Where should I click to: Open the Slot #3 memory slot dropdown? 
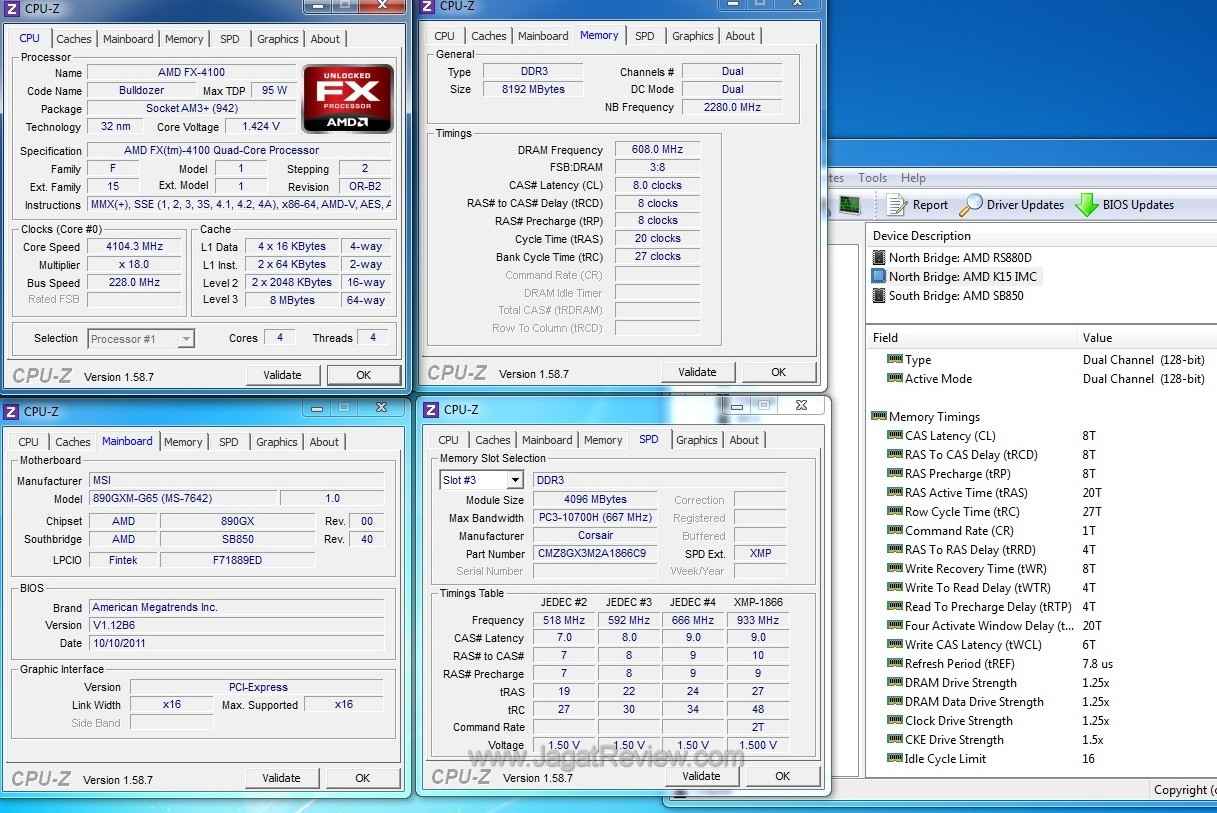515,480
